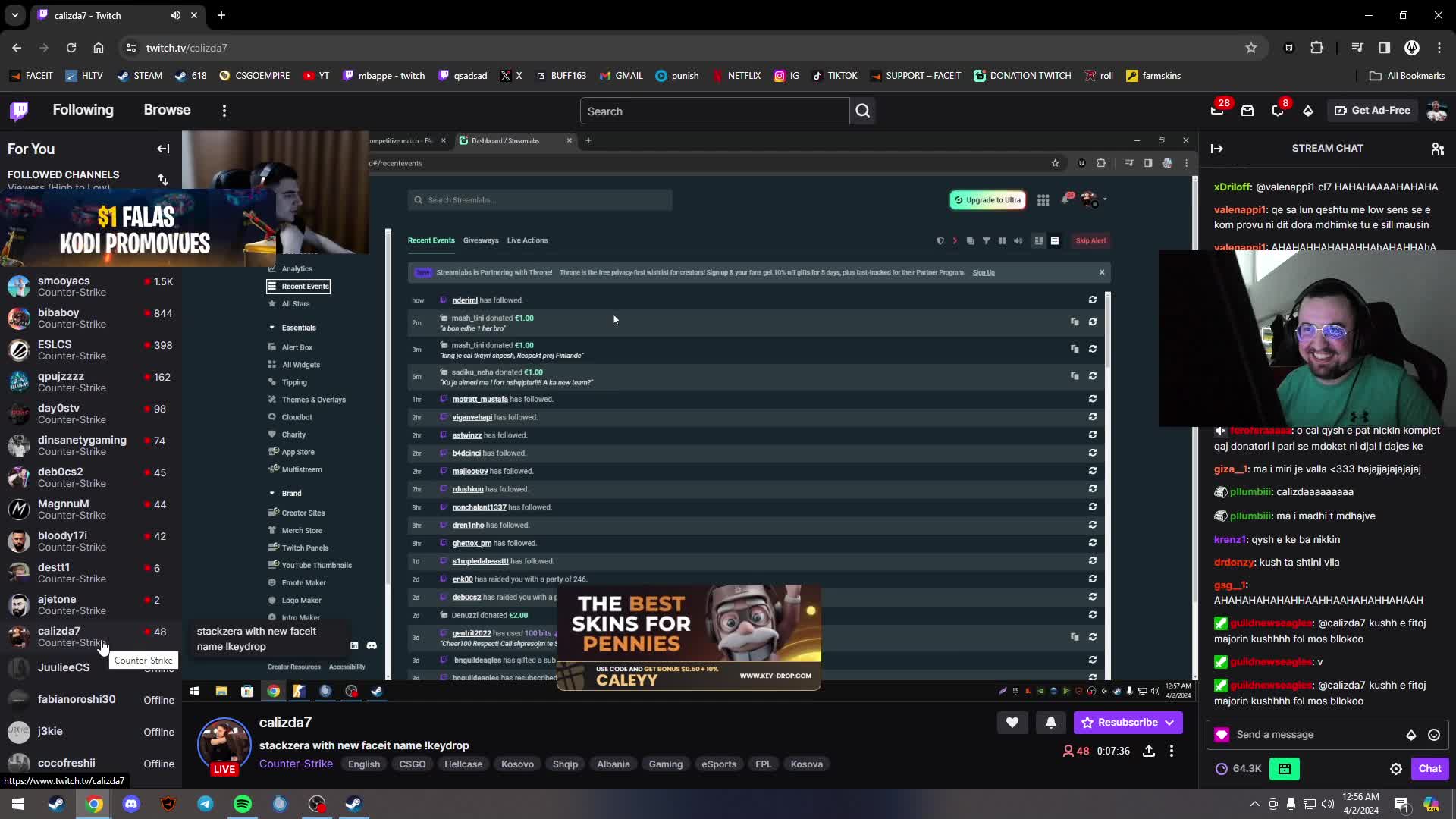The width and height of the screenshot is (1456, 819).
Task: Go to Following tab
Action: point(83,110)
